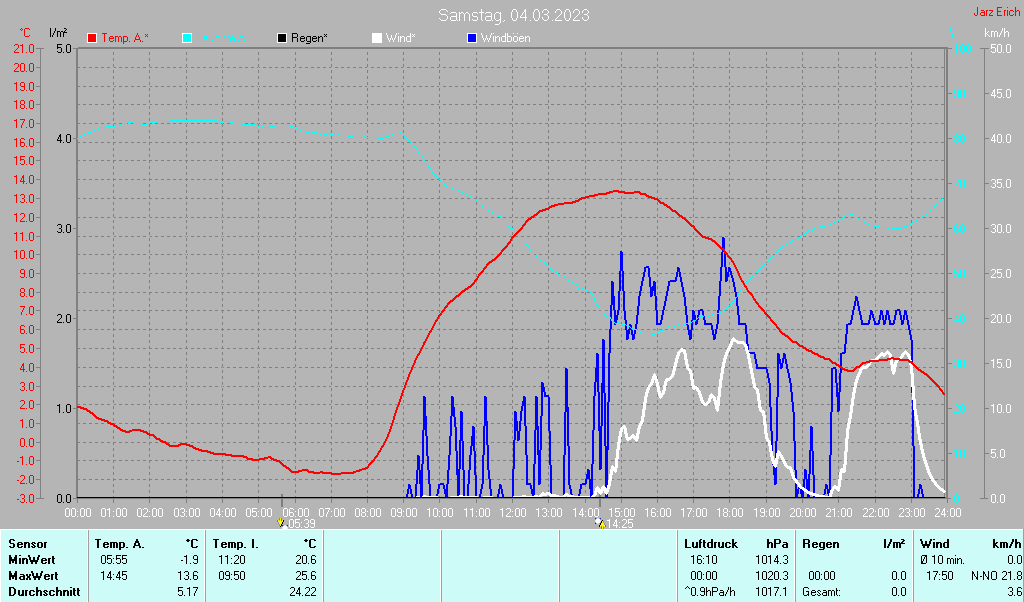Click the 'Regen' column header in the table
The width and height of the screenshot is (1024, 602).
[821, 544]
